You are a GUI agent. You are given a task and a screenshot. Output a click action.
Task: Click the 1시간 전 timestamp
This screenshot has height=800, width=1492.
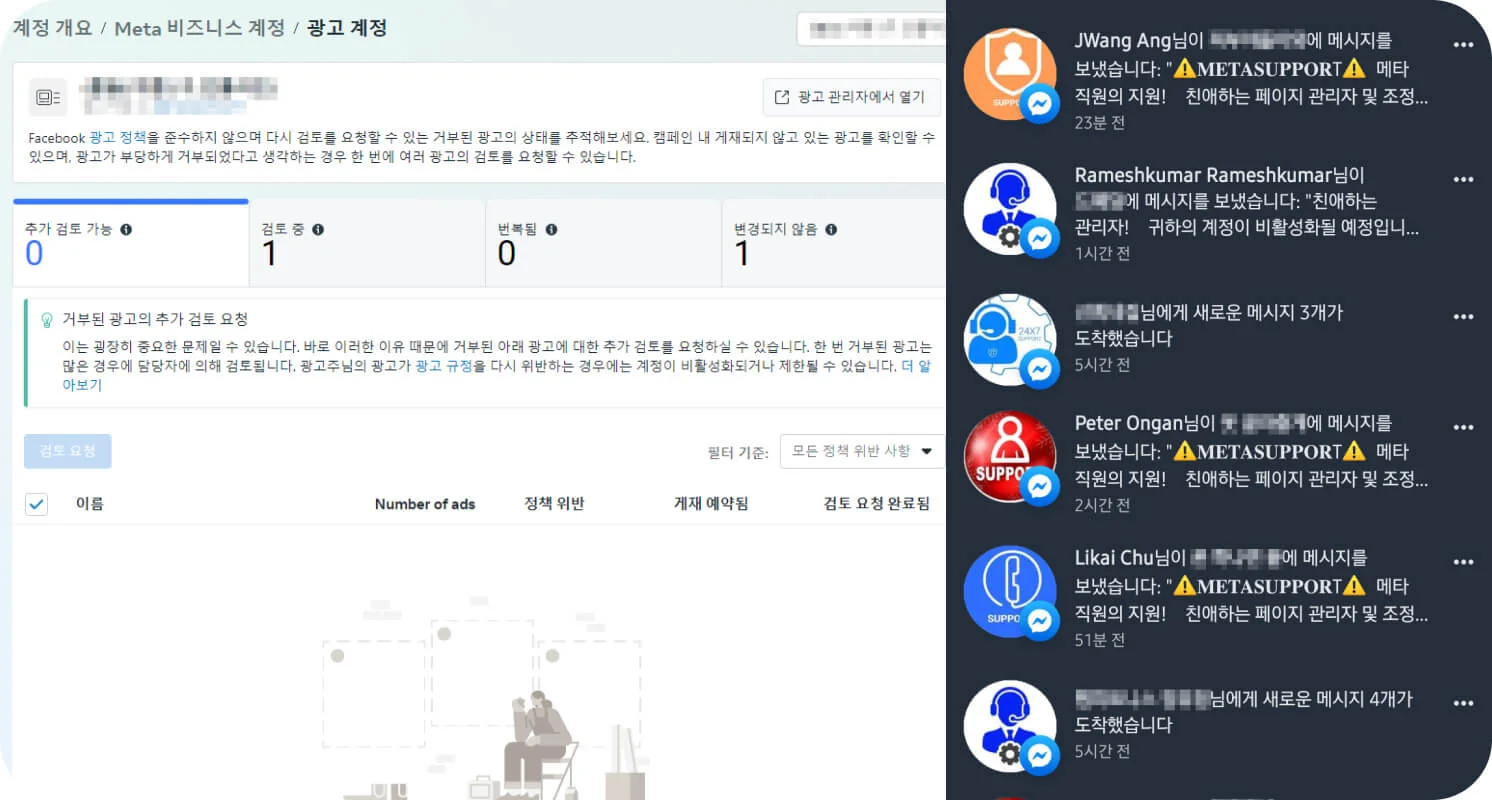pyautogui.click(x=1102, y=254)
